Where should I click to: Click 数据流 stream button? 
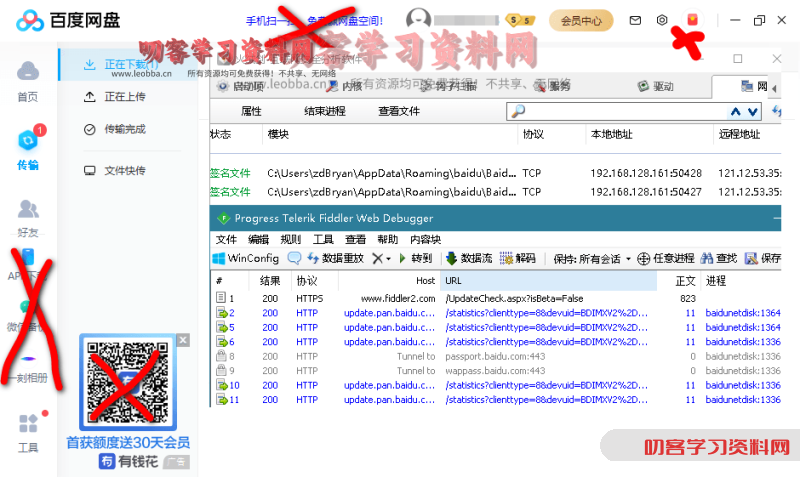coord(469,259)
